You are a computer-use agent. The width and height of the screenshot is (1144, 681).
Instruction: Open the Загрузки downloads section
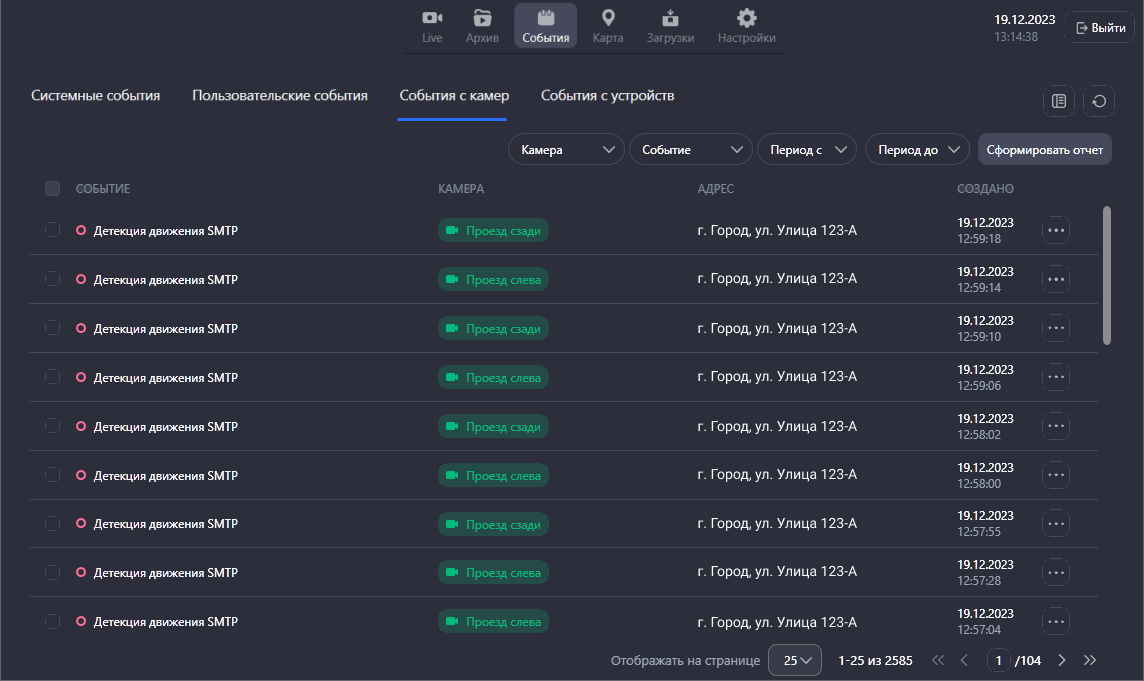click(x=670, y=26)
